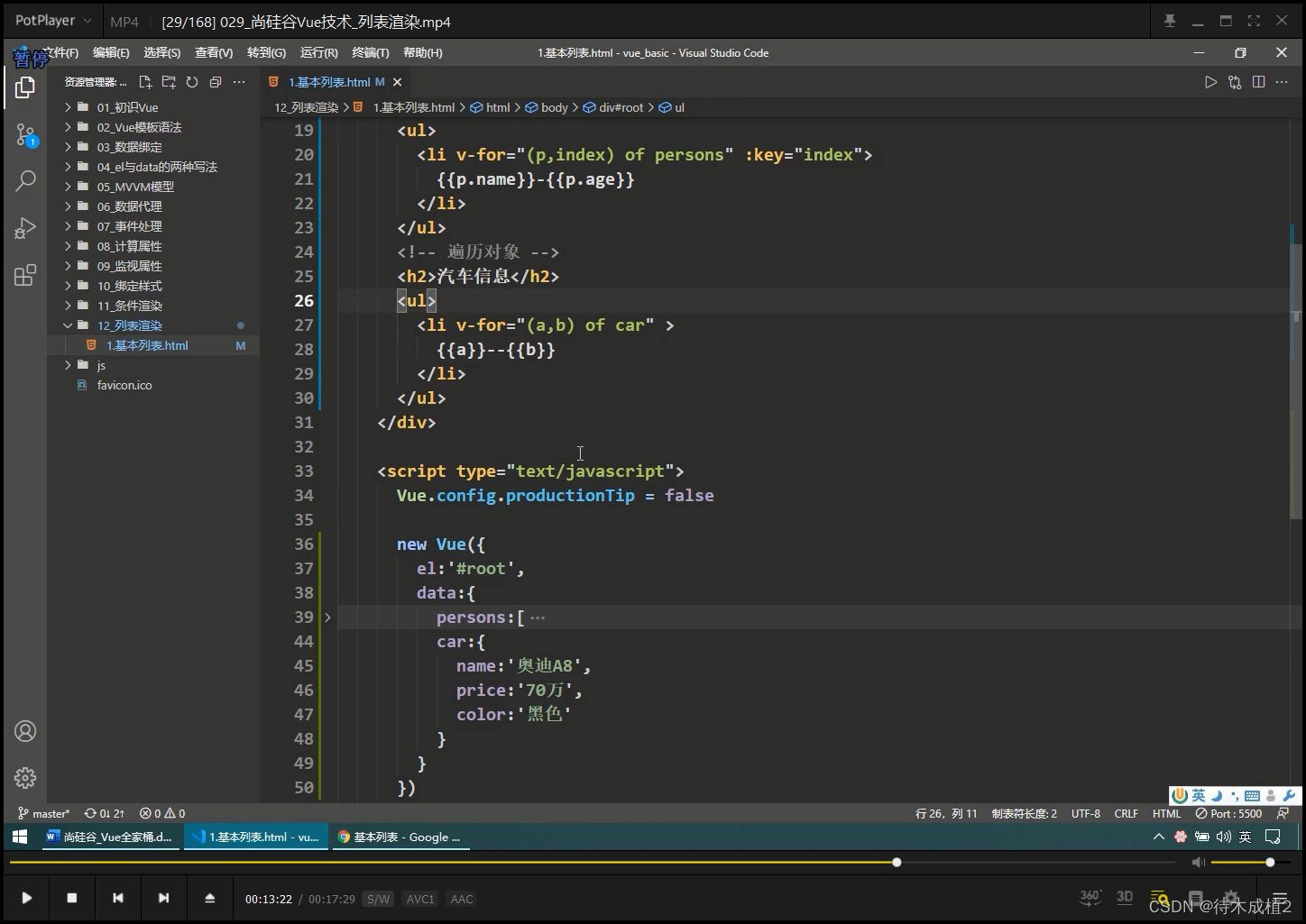Open the Windows Start menu
Viewport: 1306px width, 924px height.
20,837
